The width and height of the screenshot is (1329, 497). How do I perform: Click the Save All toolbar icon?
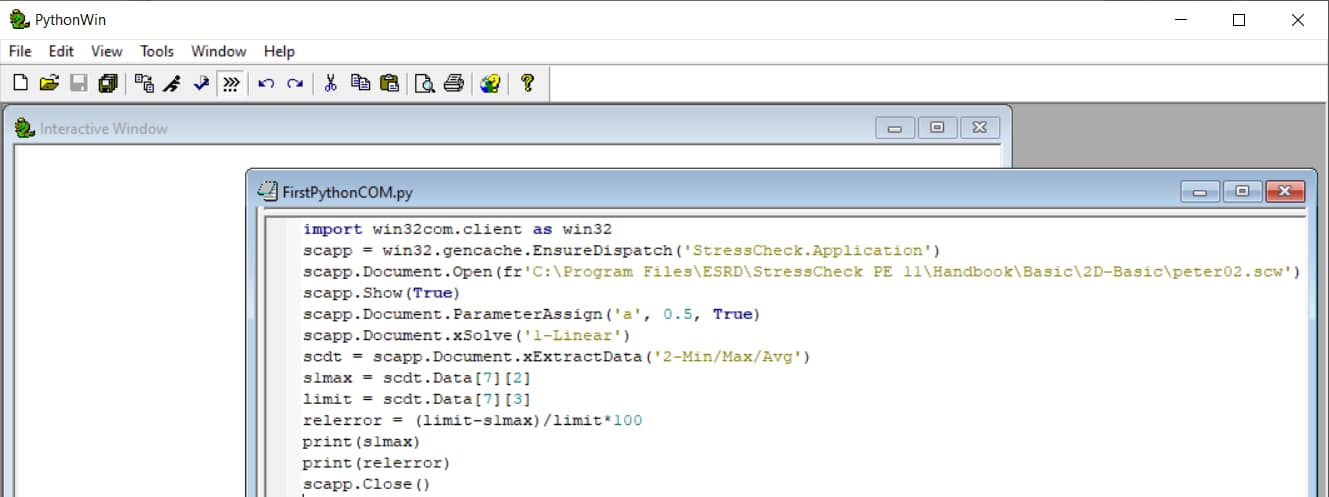click(x=108, y=84)
